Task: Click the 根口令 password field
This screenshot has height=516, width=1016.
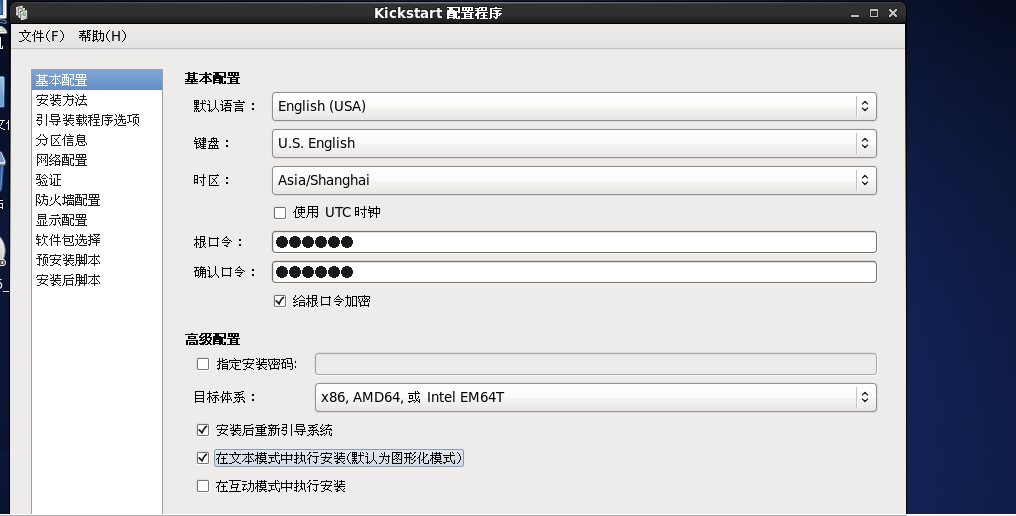Action: pos(574,242)
